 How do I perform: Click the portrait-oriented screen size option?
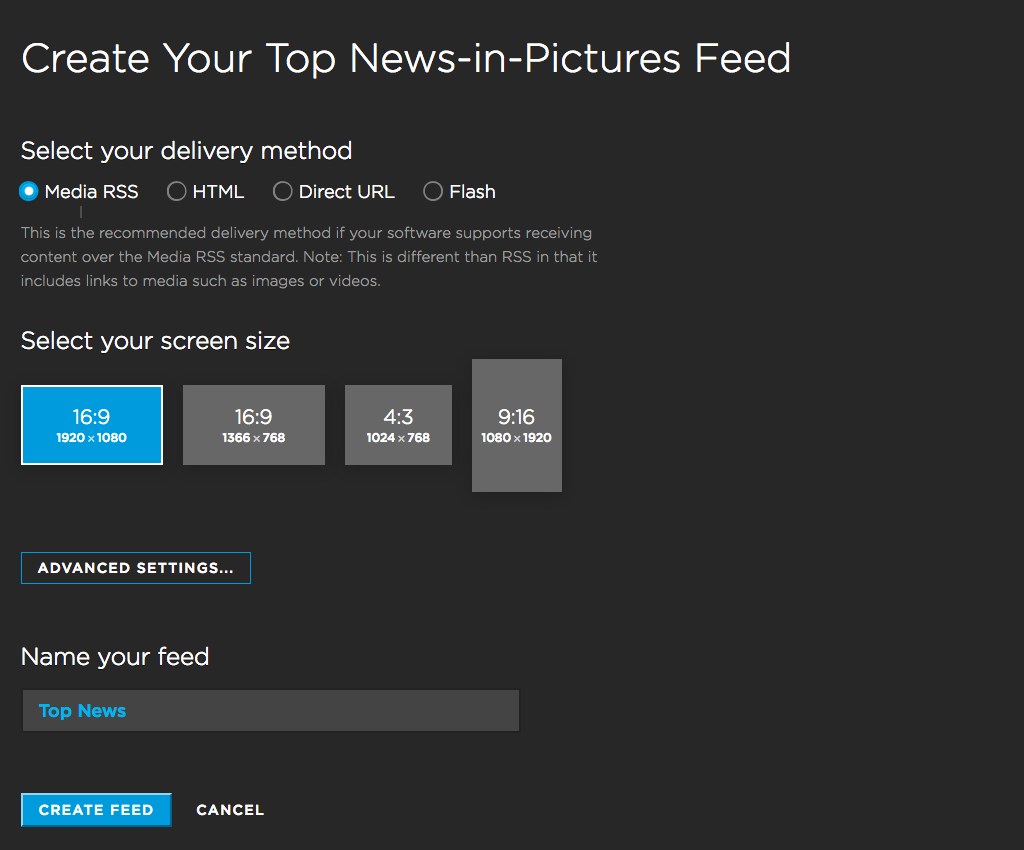click(x=516, y=425)
